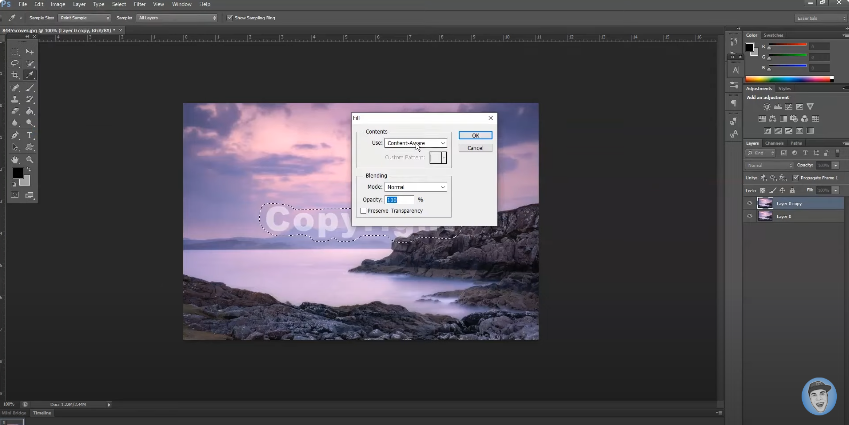Click the Opacity field in Fill dialog
Screen dimensions: 849x425
point(399,199)
